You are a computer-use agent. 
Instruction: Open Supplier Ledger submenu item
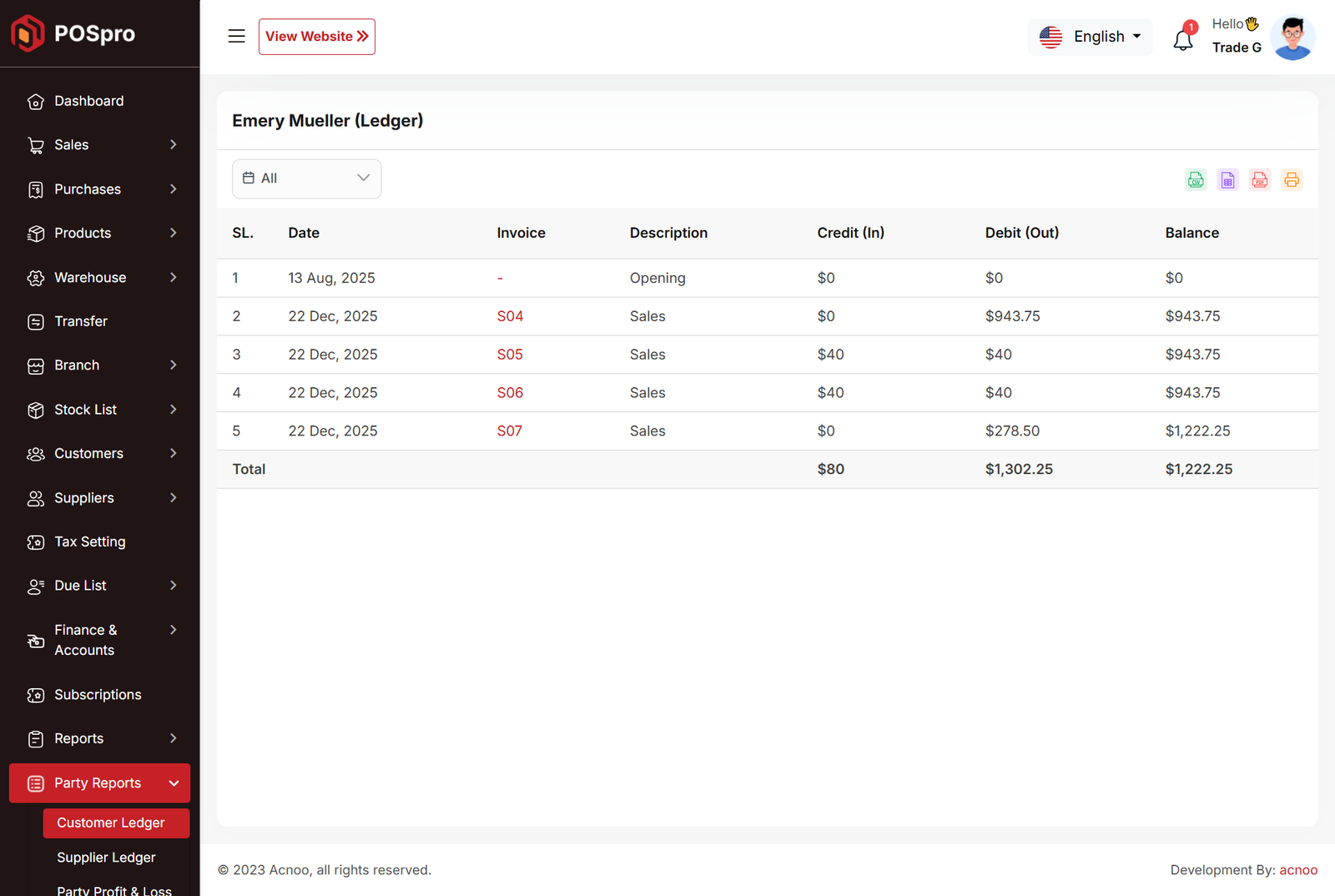click(106, 858)
